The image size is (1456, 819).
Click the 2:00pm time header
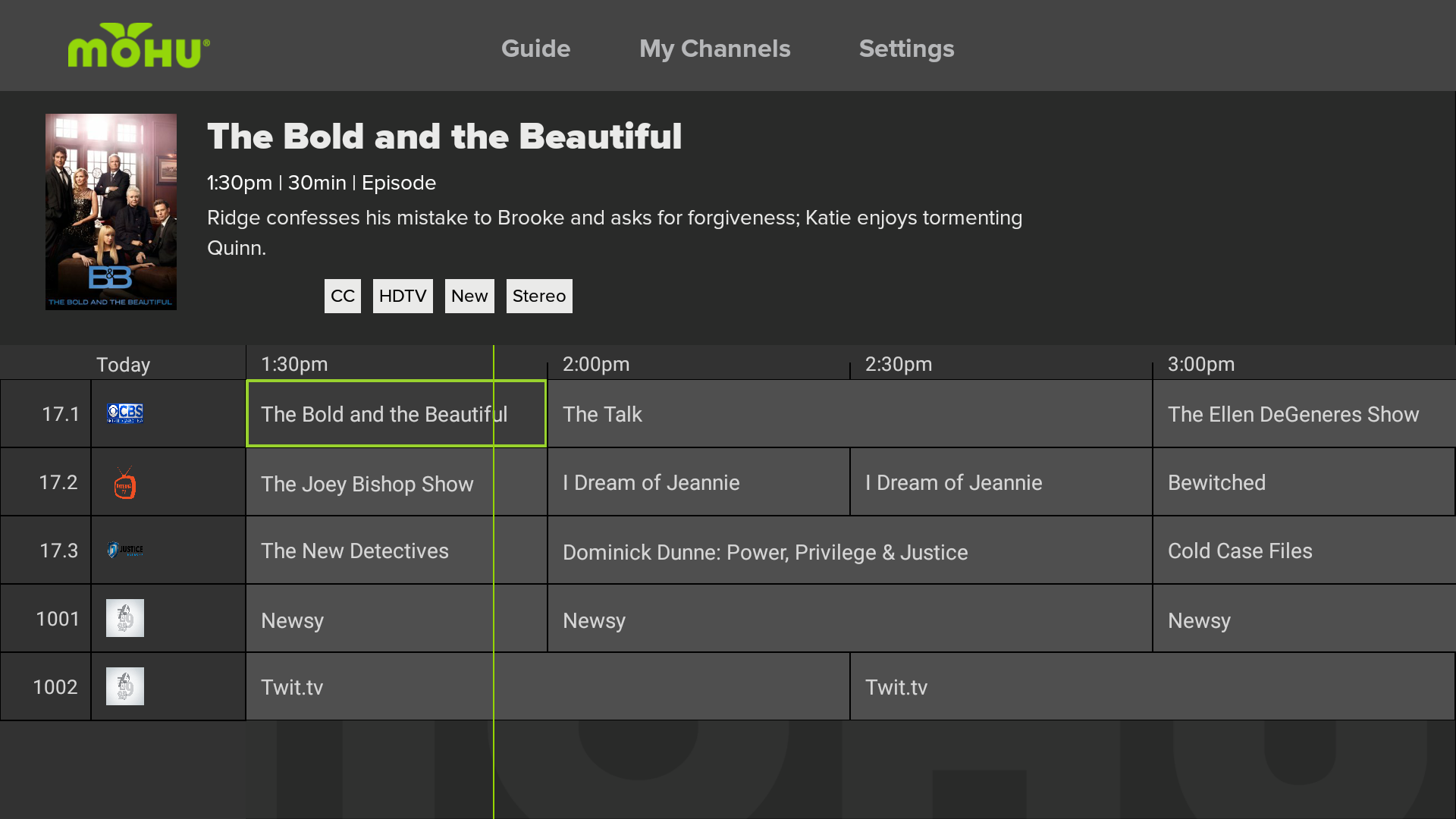click(596, 364)
